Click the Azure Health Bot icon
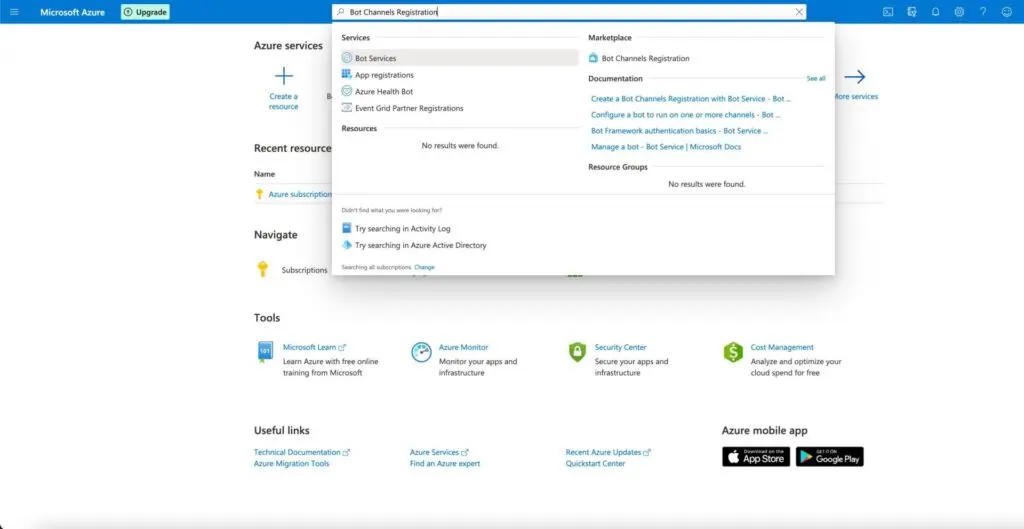Image resolution: width=1024 pixels, height=529 pixels. (347, 91)
